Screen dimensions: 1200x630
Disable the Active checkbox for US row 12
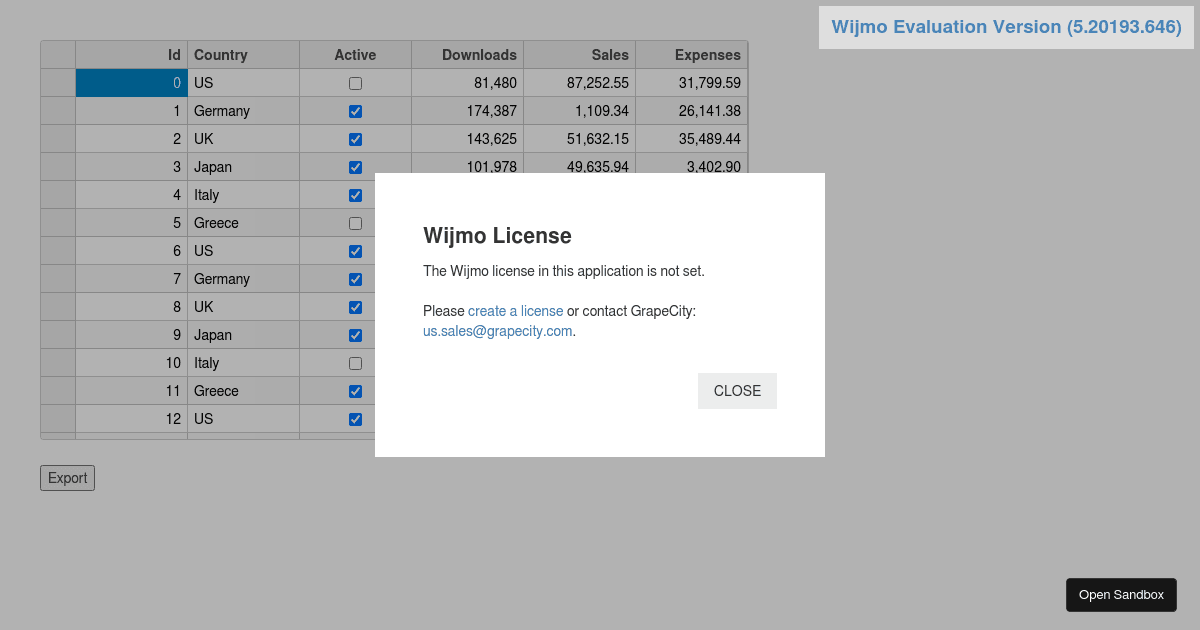point(355,419)
